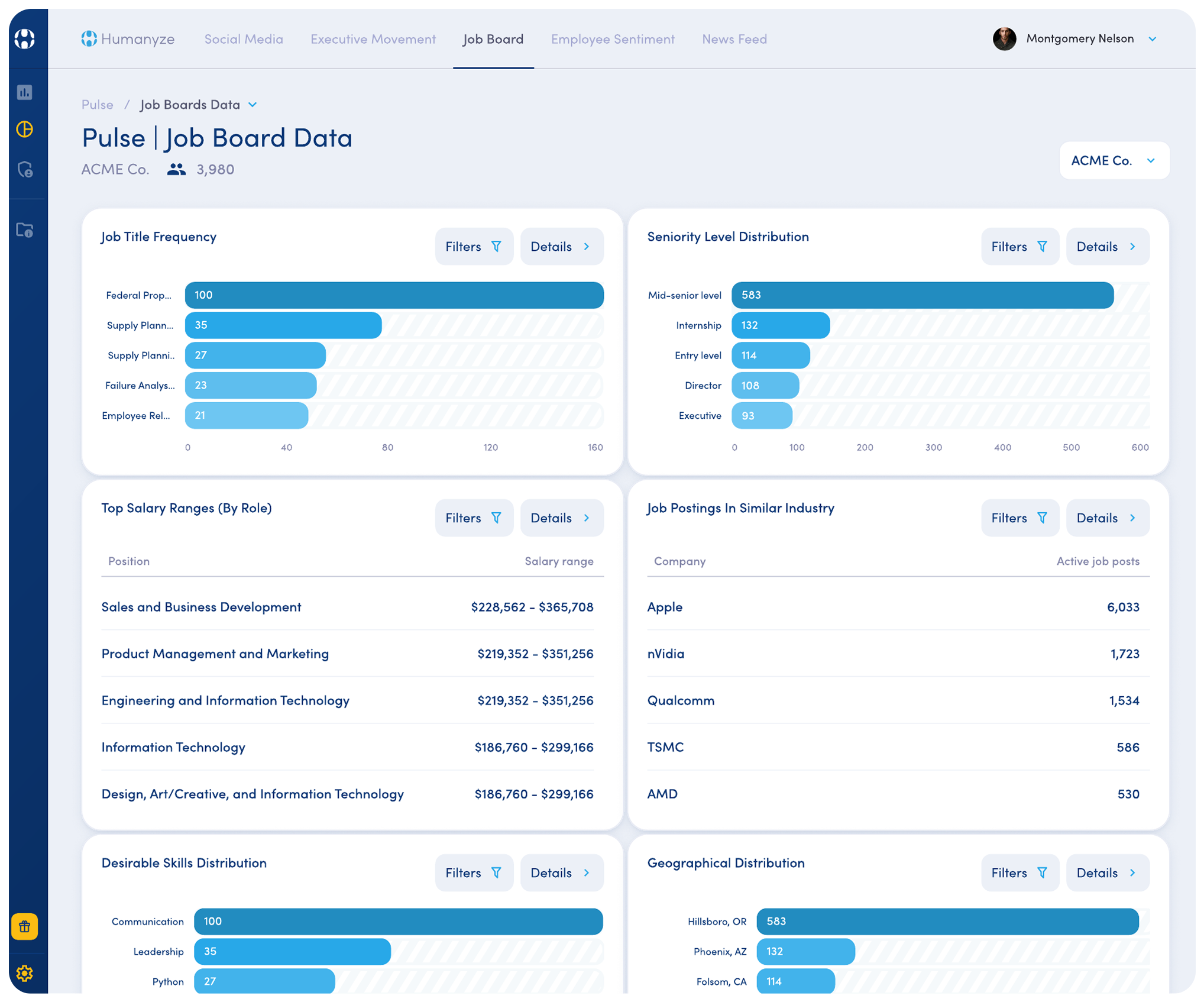Screen dimensions: 1204x1002
Task: Click the Federal Prop... bar showing 100
Action: pos(394,295)
